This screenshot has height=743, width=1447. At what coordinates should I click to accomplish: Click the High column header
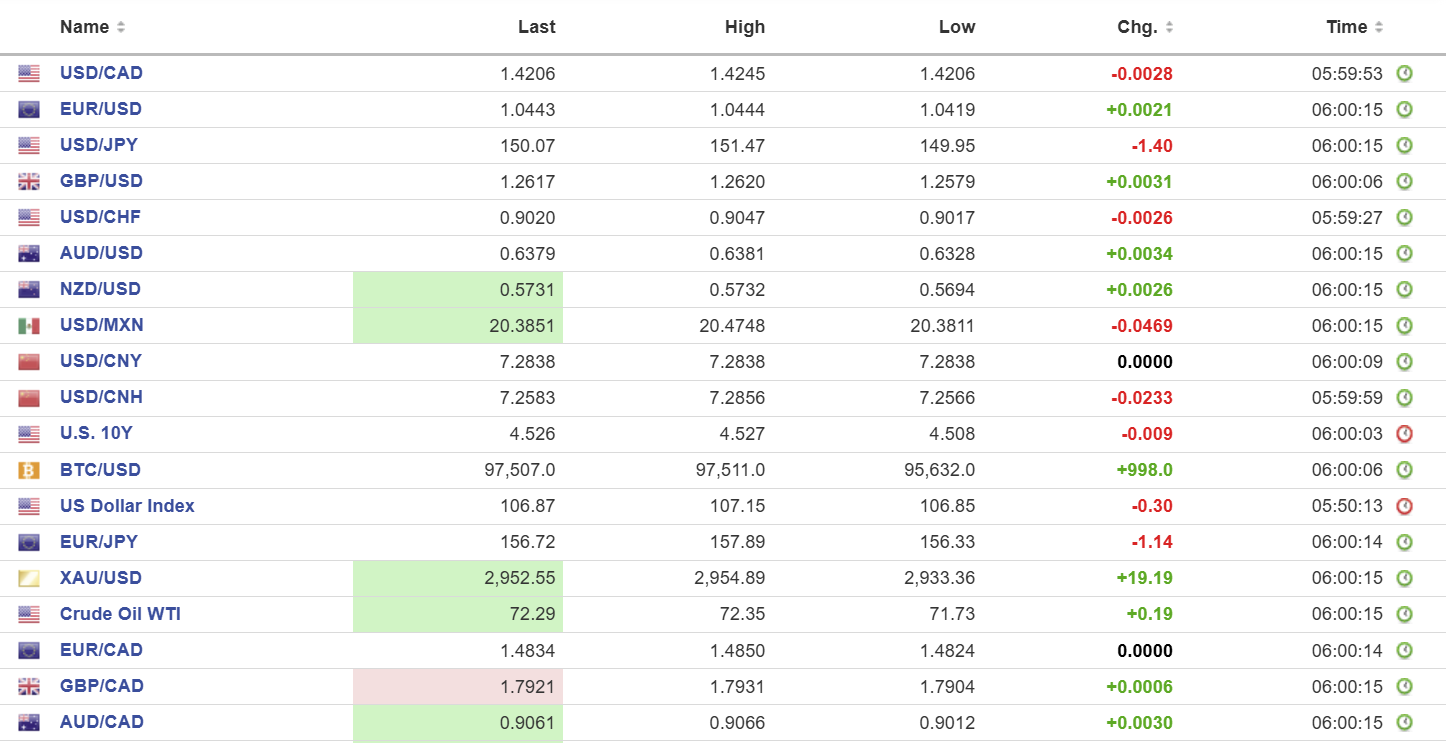(744, 27)
